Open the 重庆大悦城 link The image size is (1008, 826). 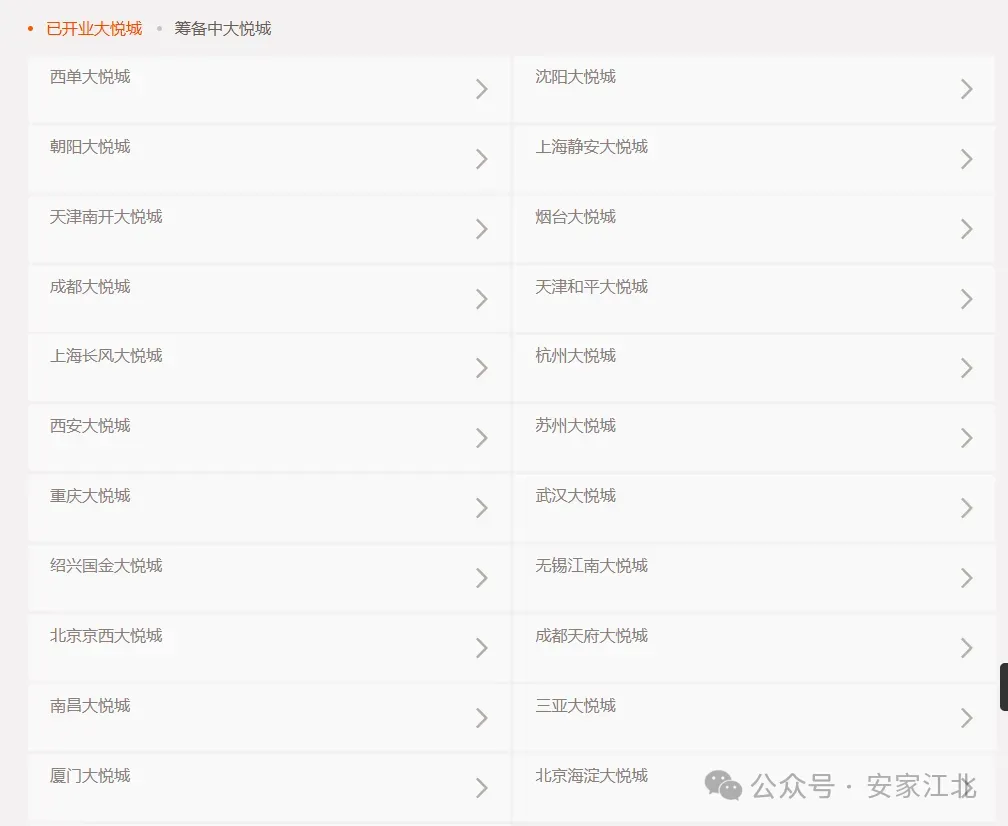(90, 496)
